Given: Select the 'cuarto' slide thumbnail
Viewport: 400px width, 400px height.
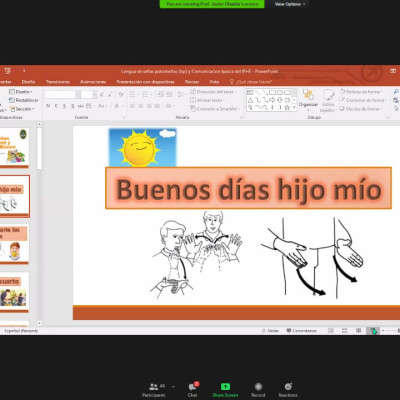Looking at the screenshot, I should [14, 292].
